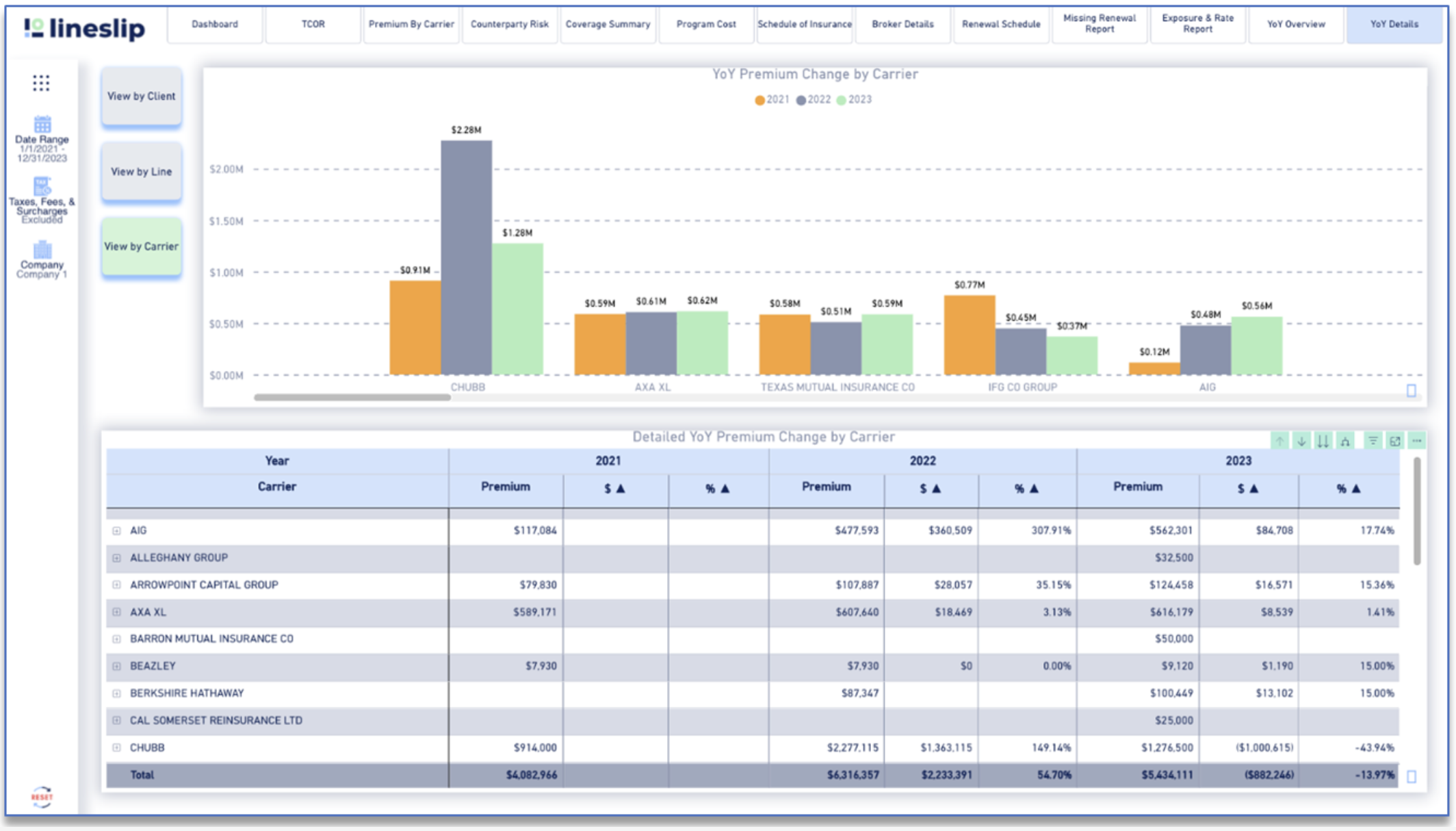Viewport: 1456px width, 831px height.
Task: Expand CAL SOMERSET REINSURANCE LTD row
Action: pyautogui.click(x=116, y=720)
